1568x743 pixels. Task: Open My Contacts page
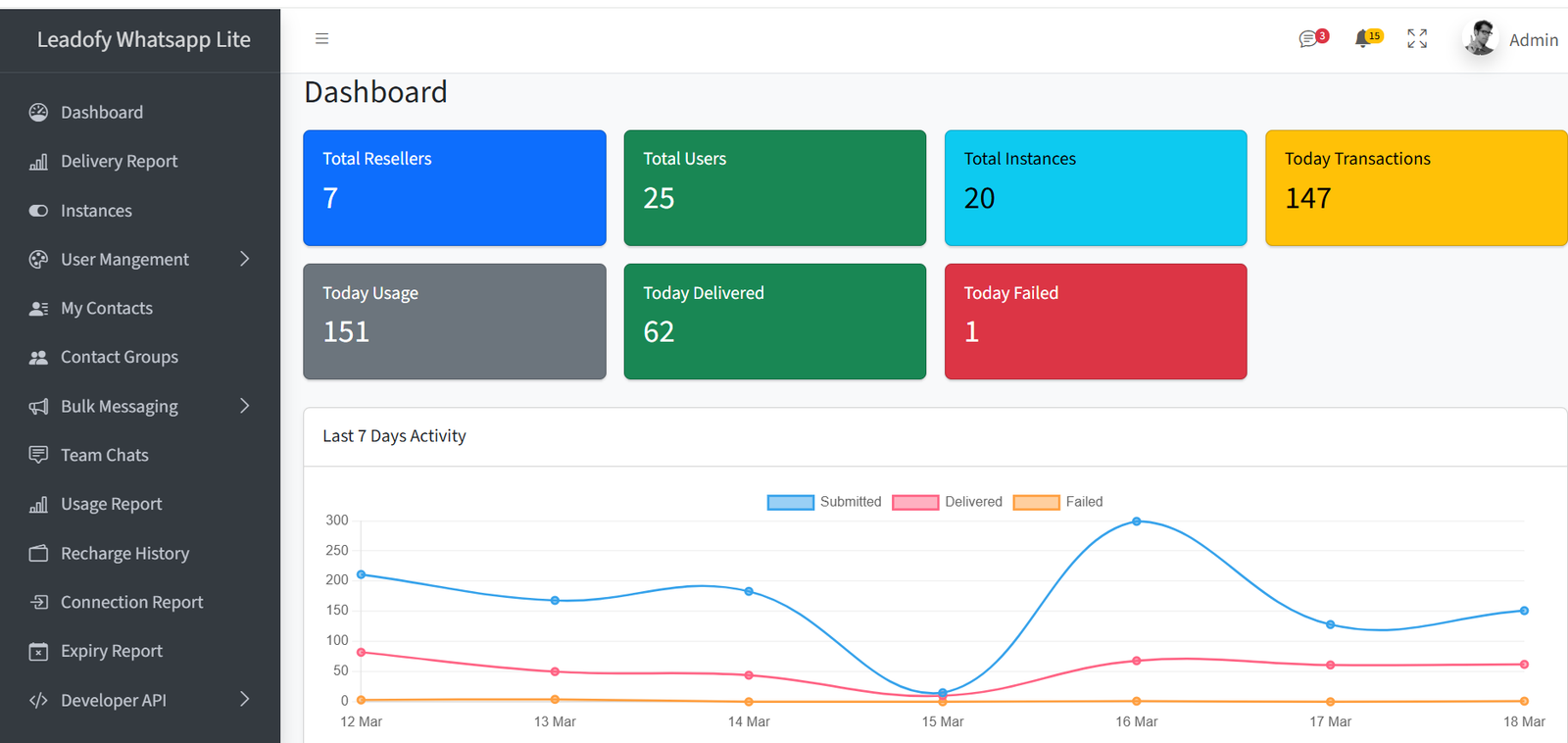[140, 309]
